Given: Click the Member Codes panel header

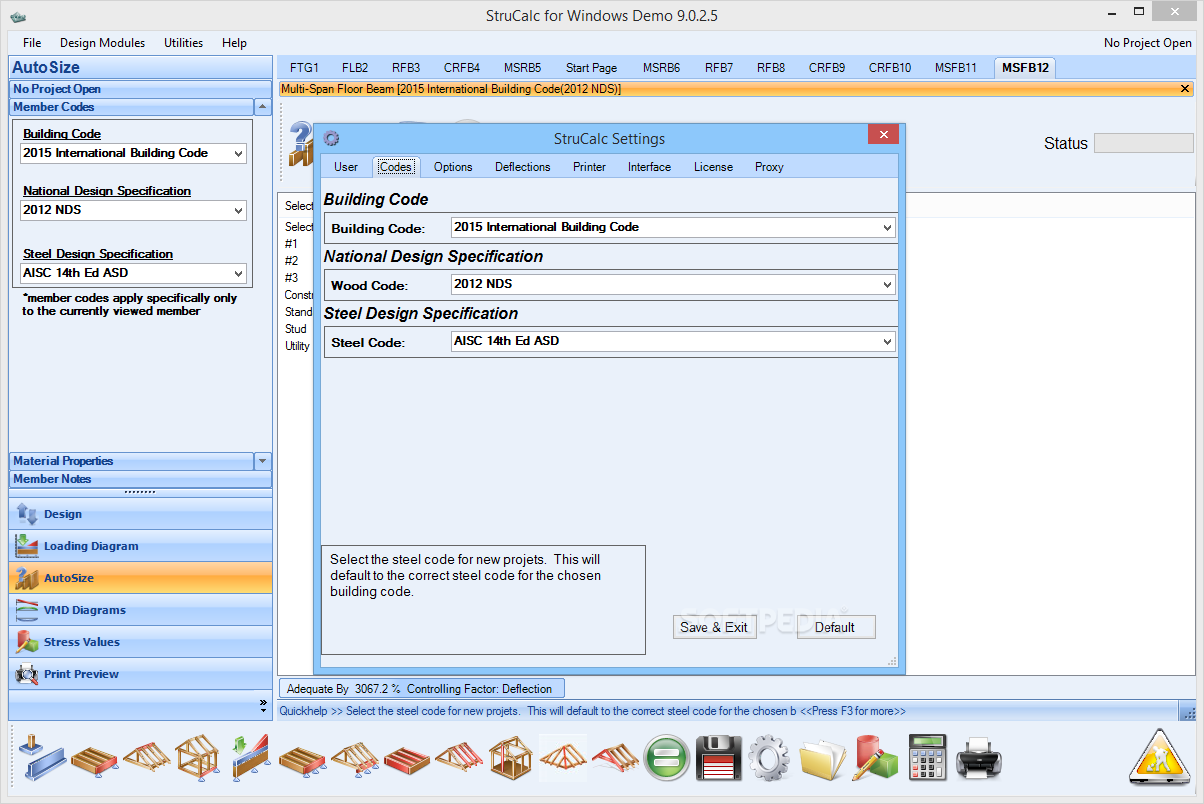Looking at the screenshot, I should [x=131, y=107].
